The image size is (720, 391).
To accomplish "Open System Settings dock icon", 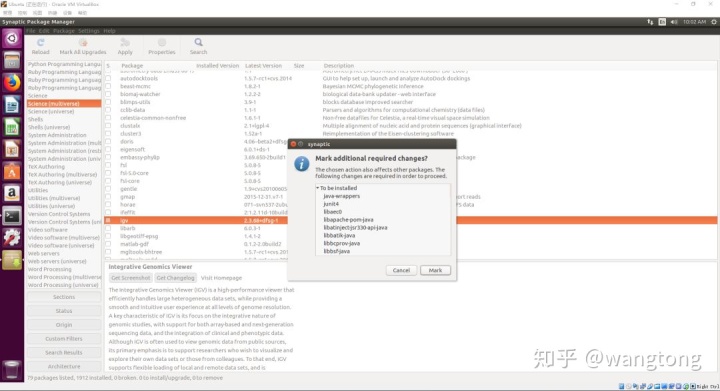I will (x=12, y=238).
